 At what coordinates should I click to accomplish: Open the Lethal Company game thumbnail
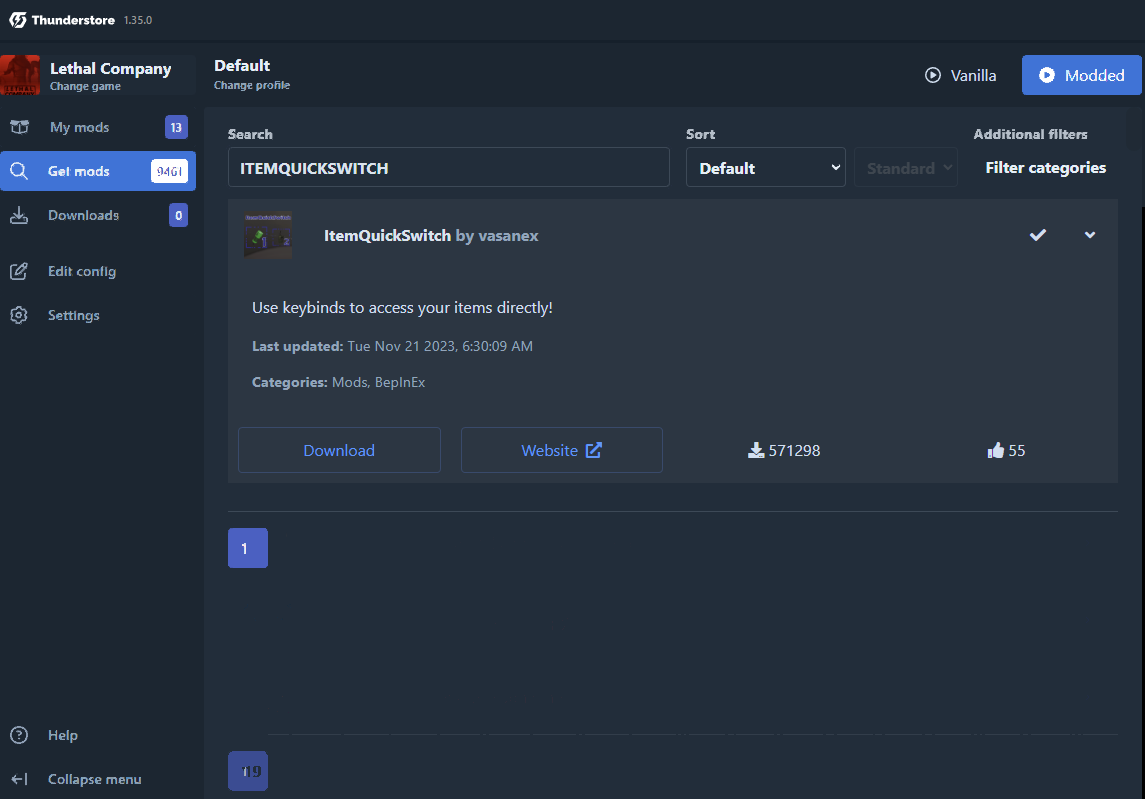20,75
